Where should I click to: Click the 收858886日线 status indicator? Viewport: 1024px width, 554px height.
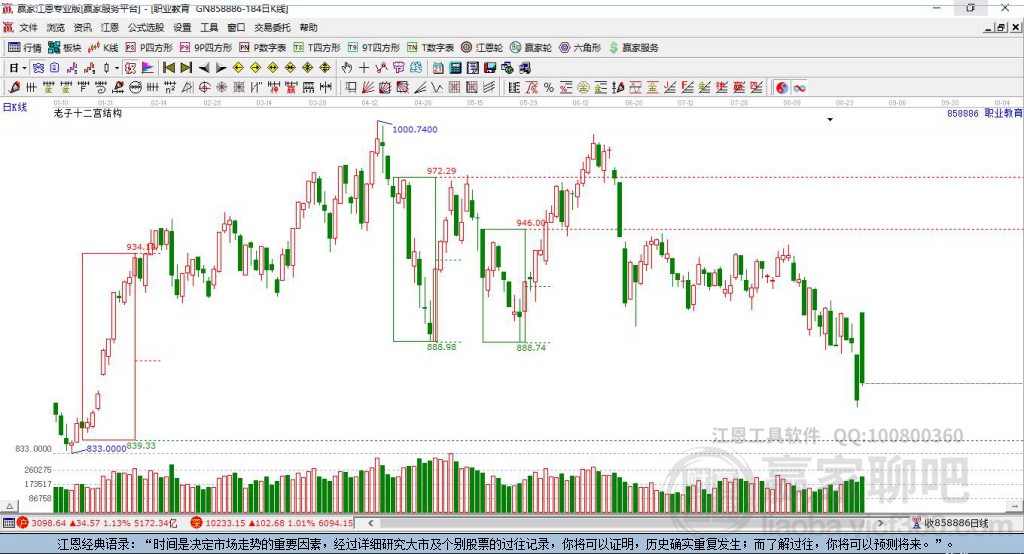[950, 523]
